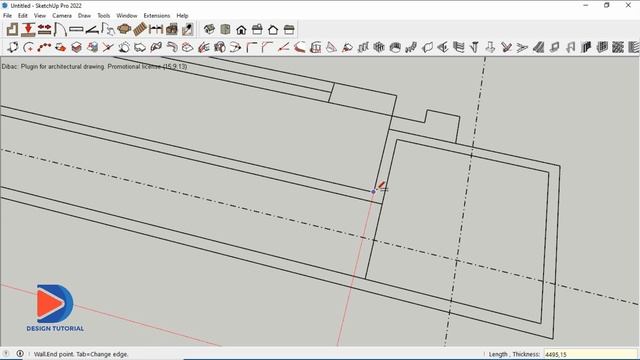The height and width of the screenshot is (360, 640).
Task: Open the File menu
Action: 7,16
